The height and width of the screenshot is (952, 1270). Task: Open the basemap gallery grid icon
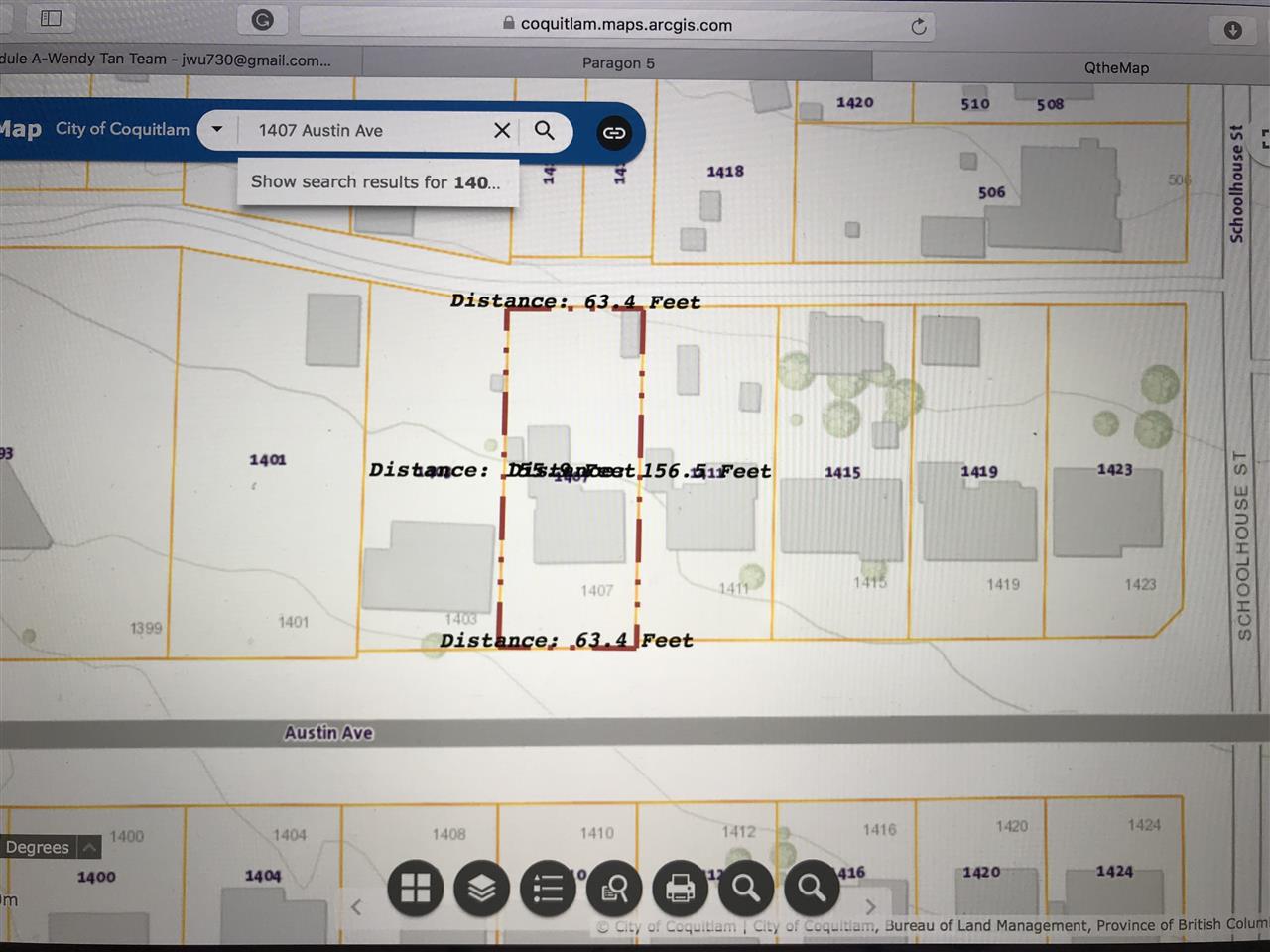pos(415,888)
